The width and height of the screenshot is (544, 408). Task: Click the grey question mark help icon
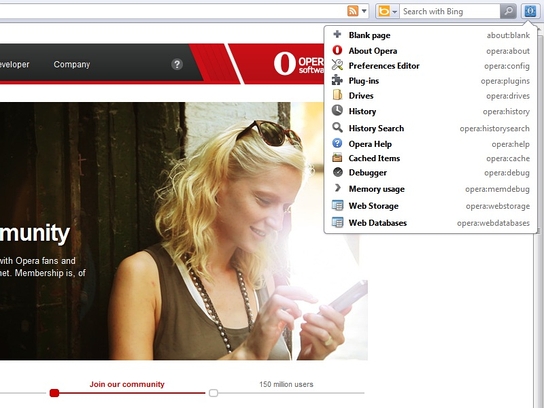[177, 64]
